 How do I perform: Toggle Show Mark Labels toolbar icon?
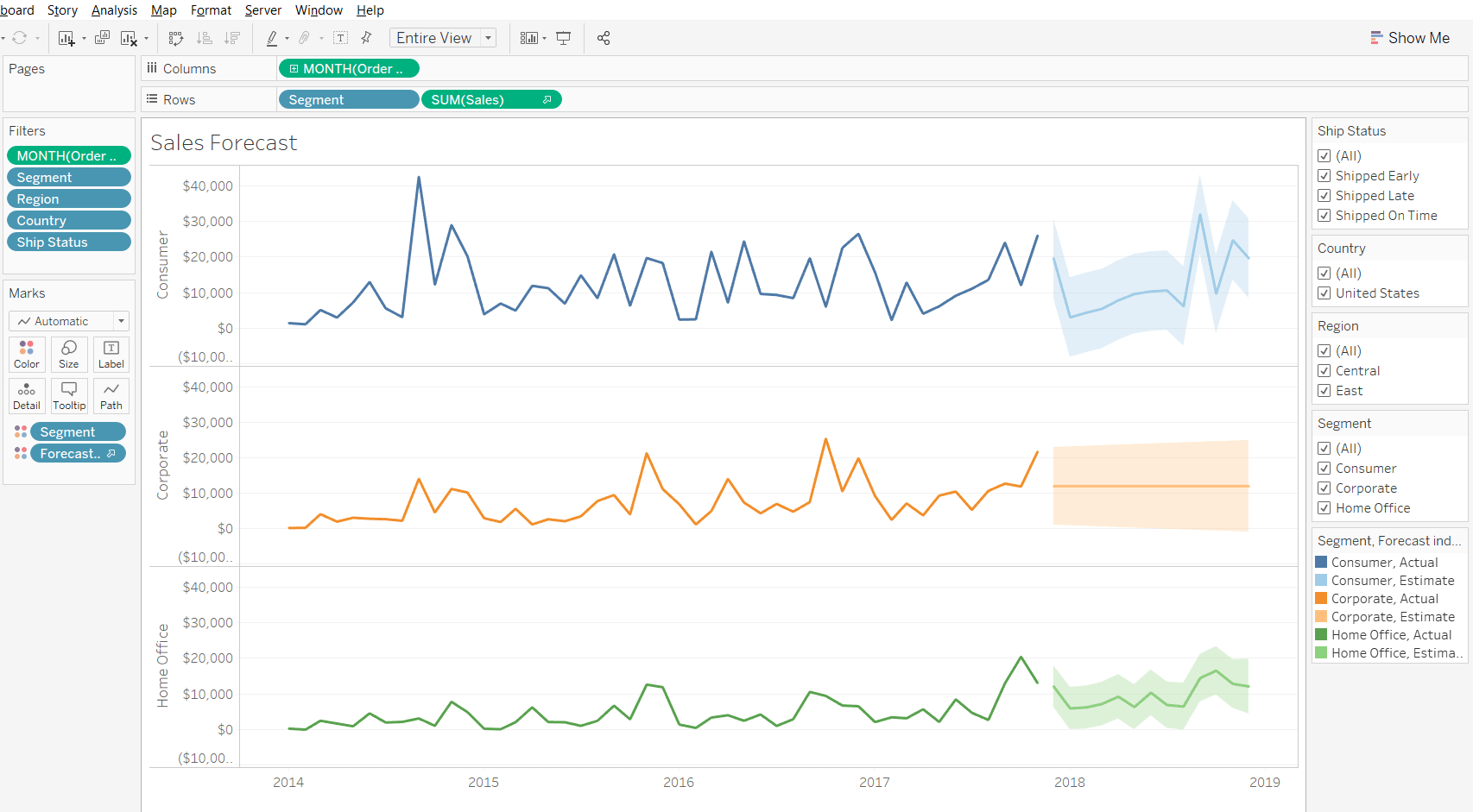point(341,38)
